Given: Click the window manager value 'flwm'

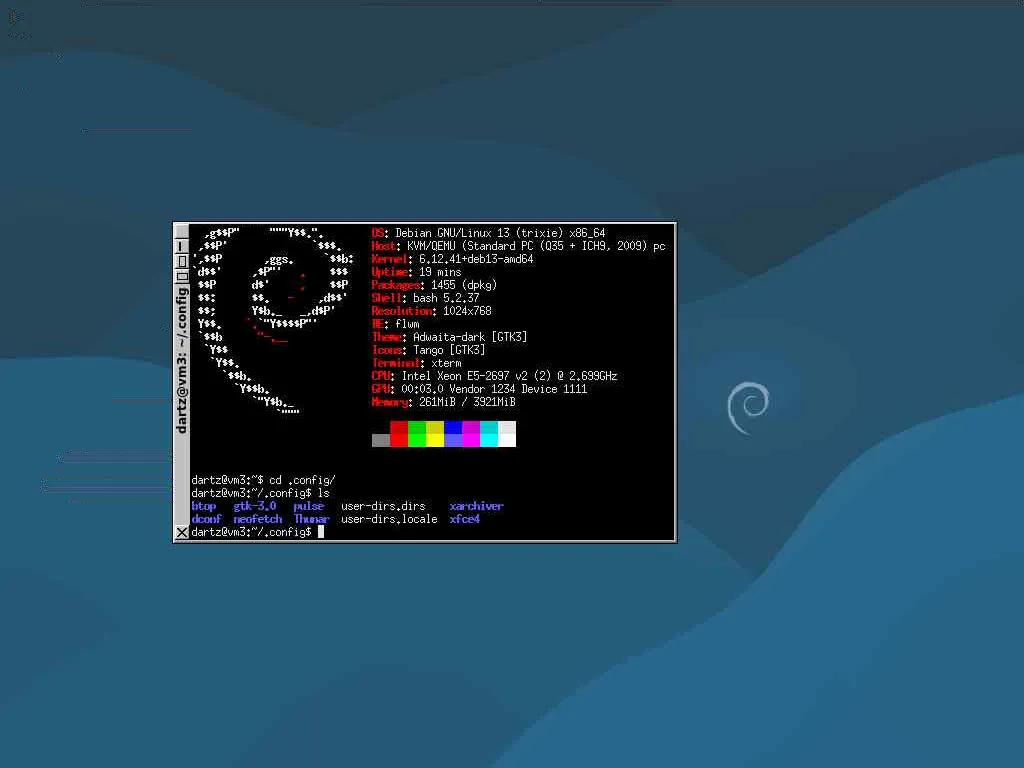Looking at the screenshot, I should pyautogui.click(x=407, y=324).
